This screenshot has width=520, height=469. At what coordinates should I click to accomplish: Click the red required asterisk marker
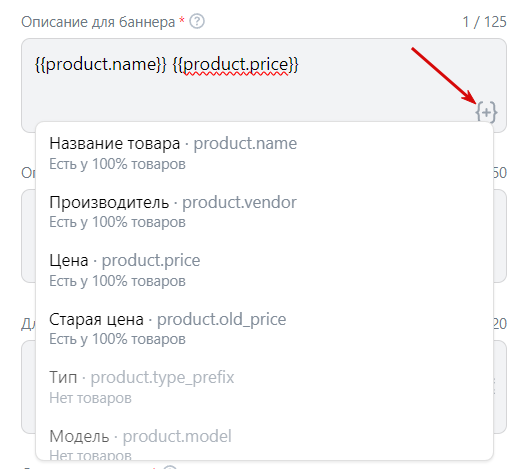click(182, 20)
